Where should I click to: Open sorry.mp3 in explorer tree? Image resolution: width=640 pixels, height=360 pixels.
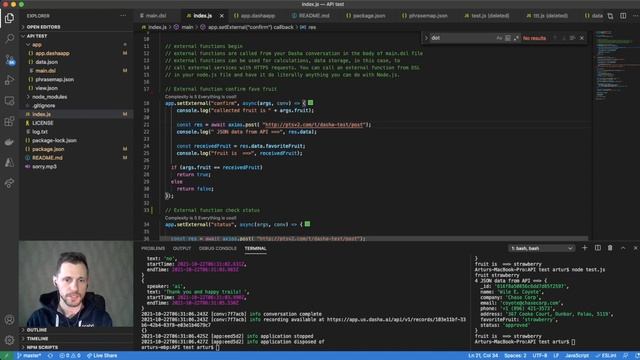[x=44, y=167]
